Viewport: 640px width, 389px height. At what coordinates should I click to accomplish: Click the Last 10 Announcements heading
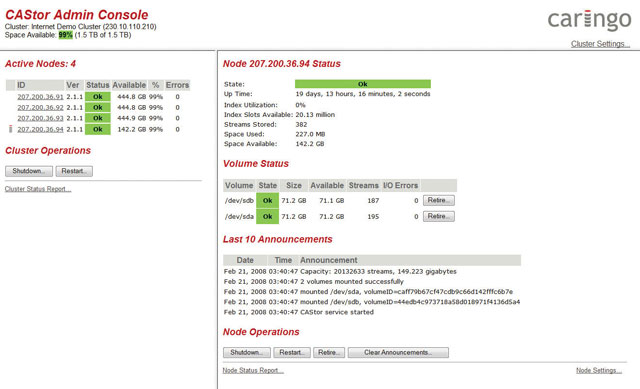tap(278, 239)
